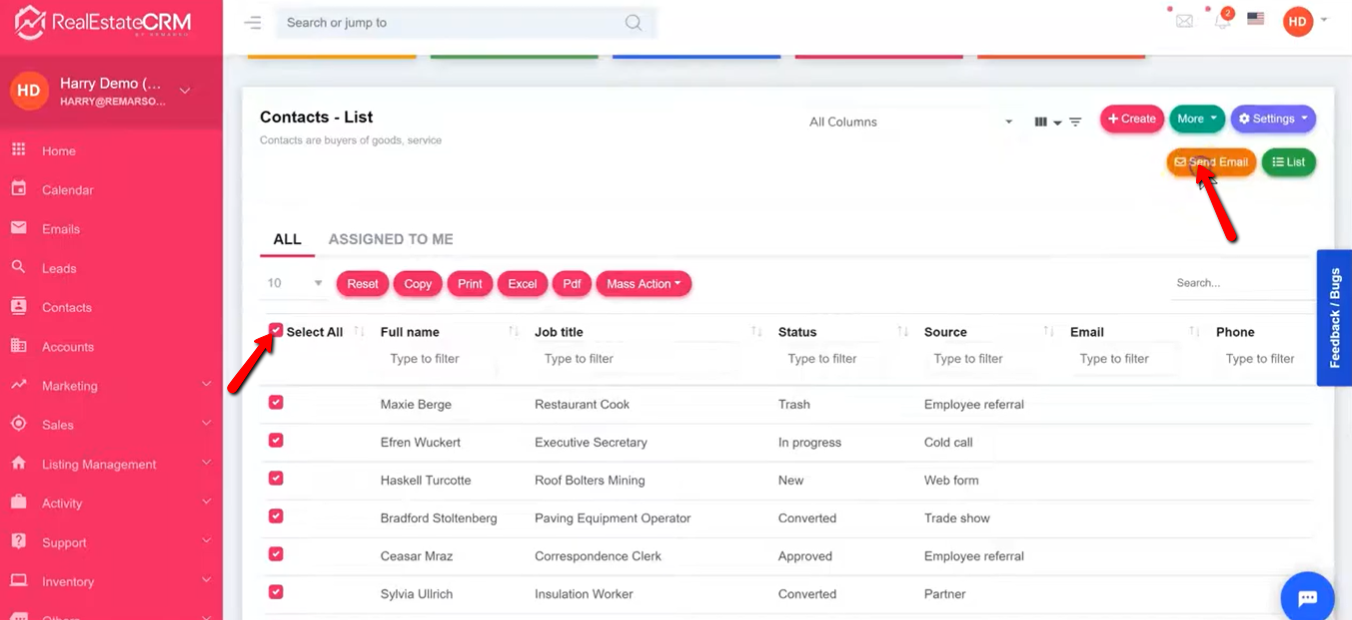This screenshot has height=620, width=1352.
Task: Click the mail envelope icon in header
Action: tap(1184, 21)
